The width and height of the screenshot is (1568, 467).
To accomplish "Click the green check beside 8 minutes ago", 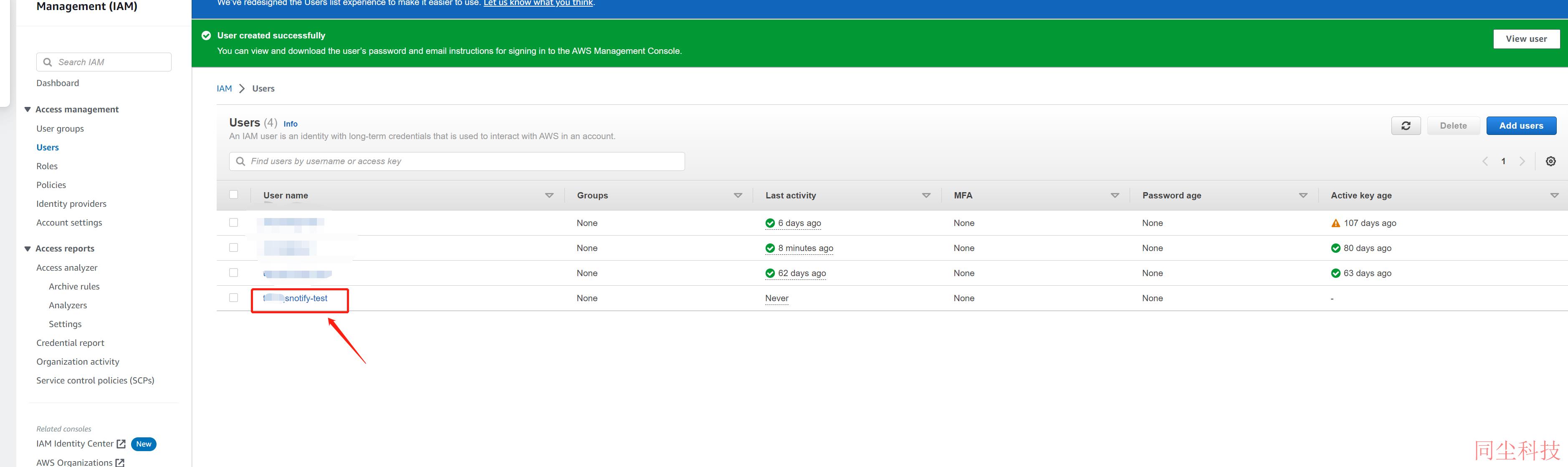I will pyautogui.click(x=770, y=248).
